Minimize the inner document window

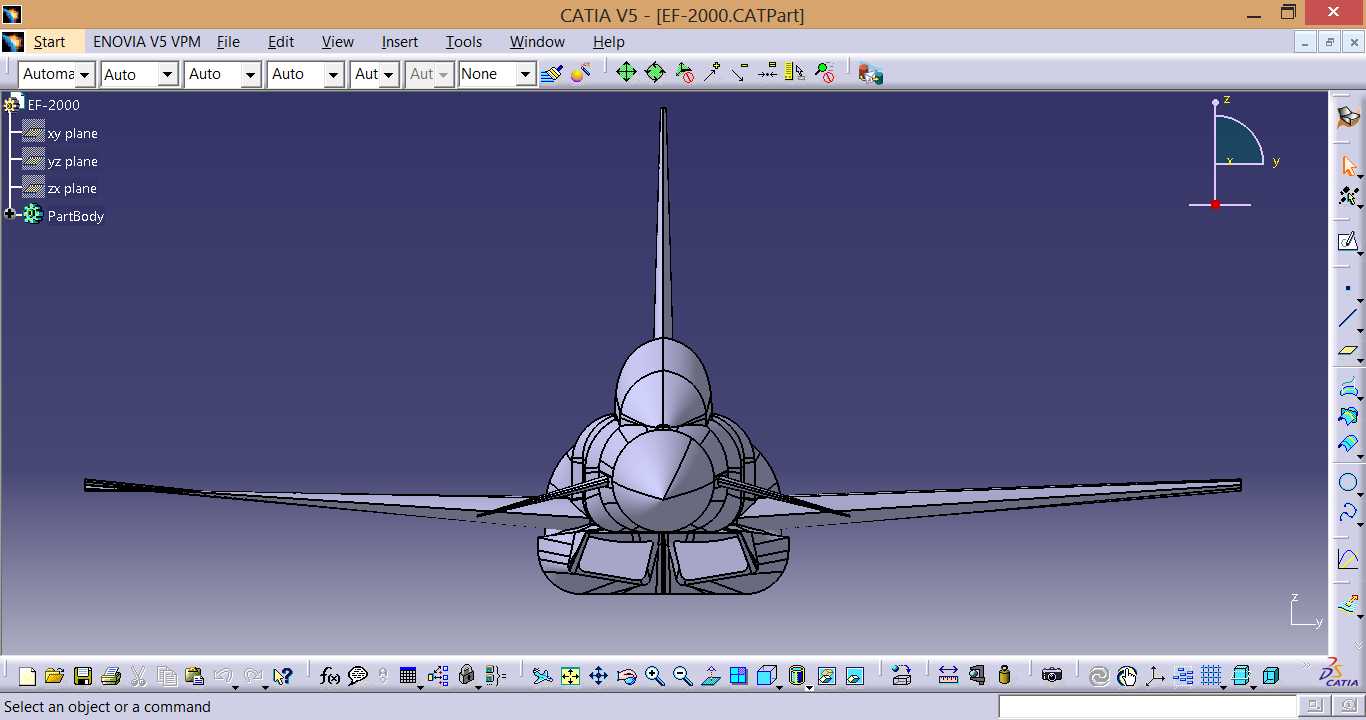pyautogui.click(x=1305, y=42)
